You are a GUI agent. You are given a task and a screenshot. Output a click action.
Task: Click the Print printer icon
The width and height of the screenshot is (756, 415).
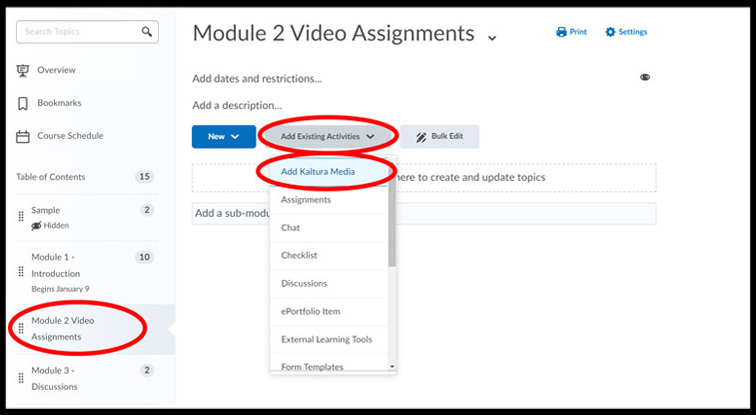561,32
